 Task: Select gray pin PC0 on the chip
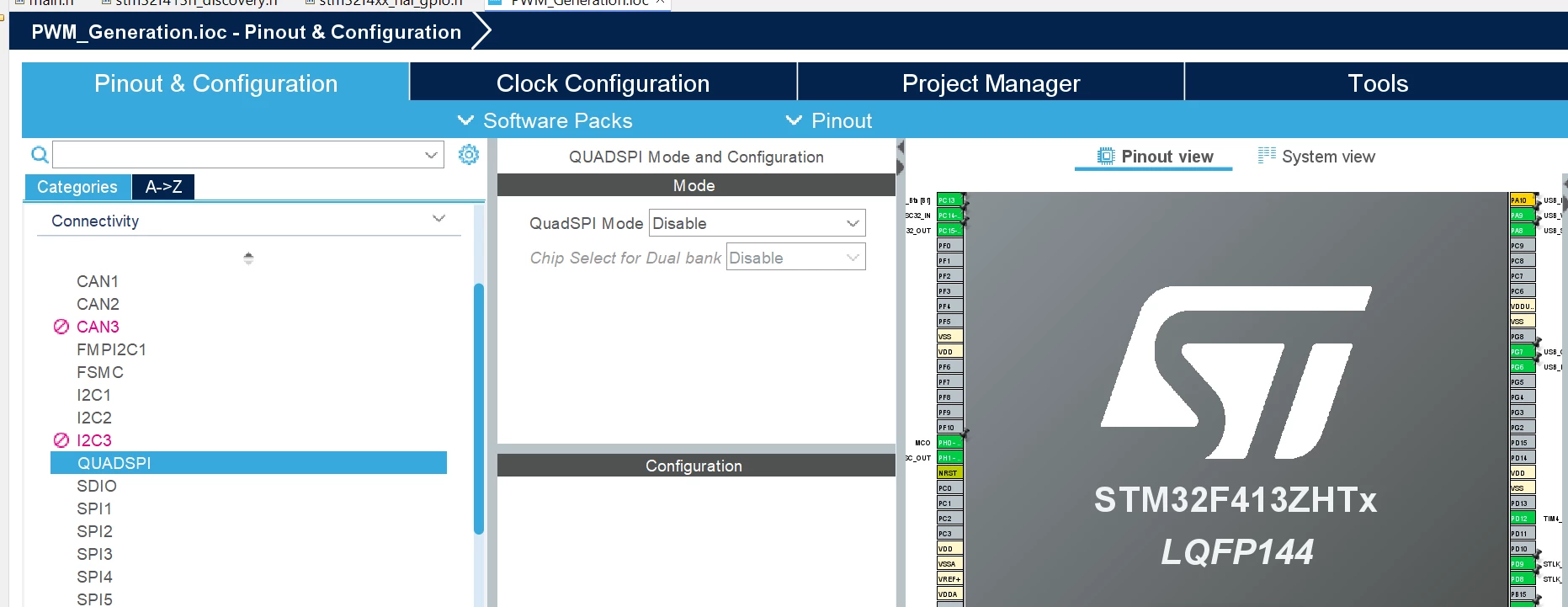(949, 488)
